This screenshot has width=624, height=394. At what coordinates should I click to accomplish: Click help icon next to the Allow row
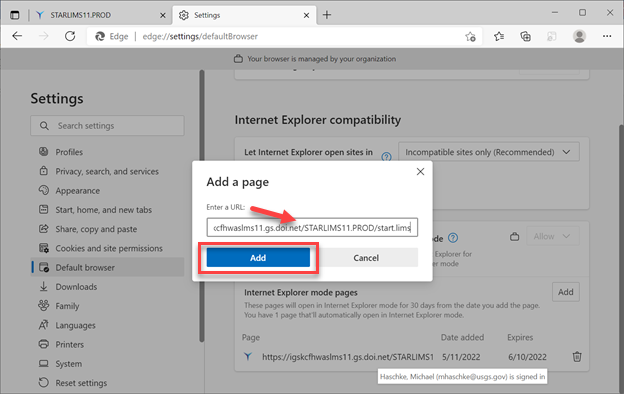(453, 238)
